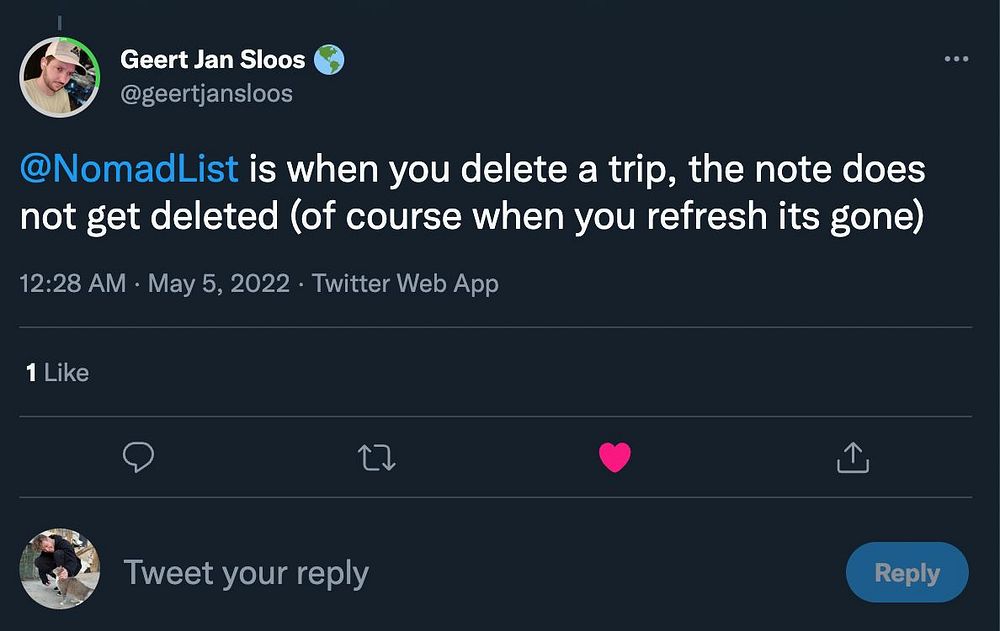Viewport: 1000px width, 631px height.
Task: Click the 12:28 AM timestamp
Action: [72, 284]
